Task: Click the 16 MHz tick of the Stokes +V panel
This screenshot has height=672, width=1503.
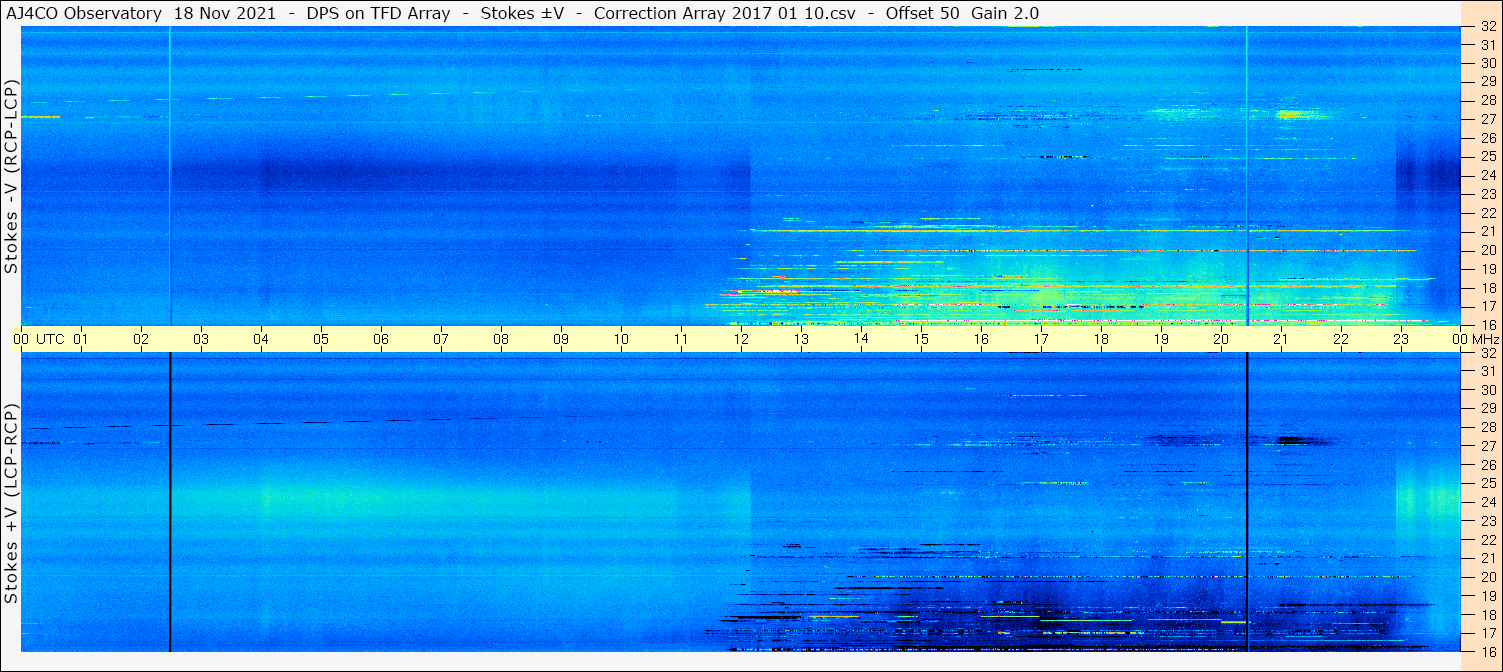Action: tap(1488, 651)
